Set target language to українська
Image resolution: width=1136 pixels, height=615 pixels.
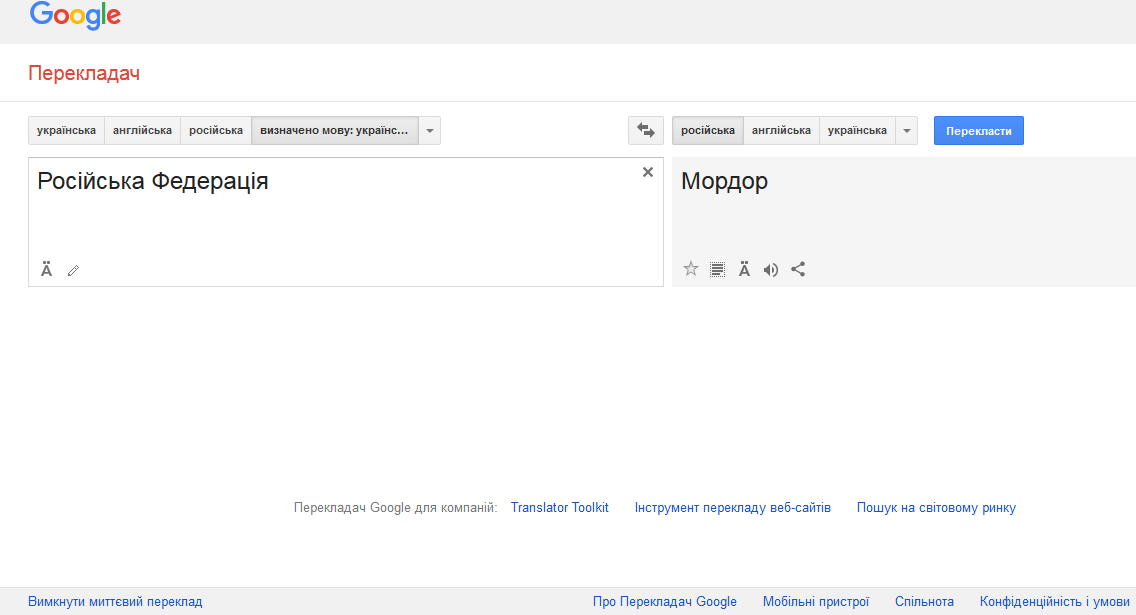click(x=858, y=130)
